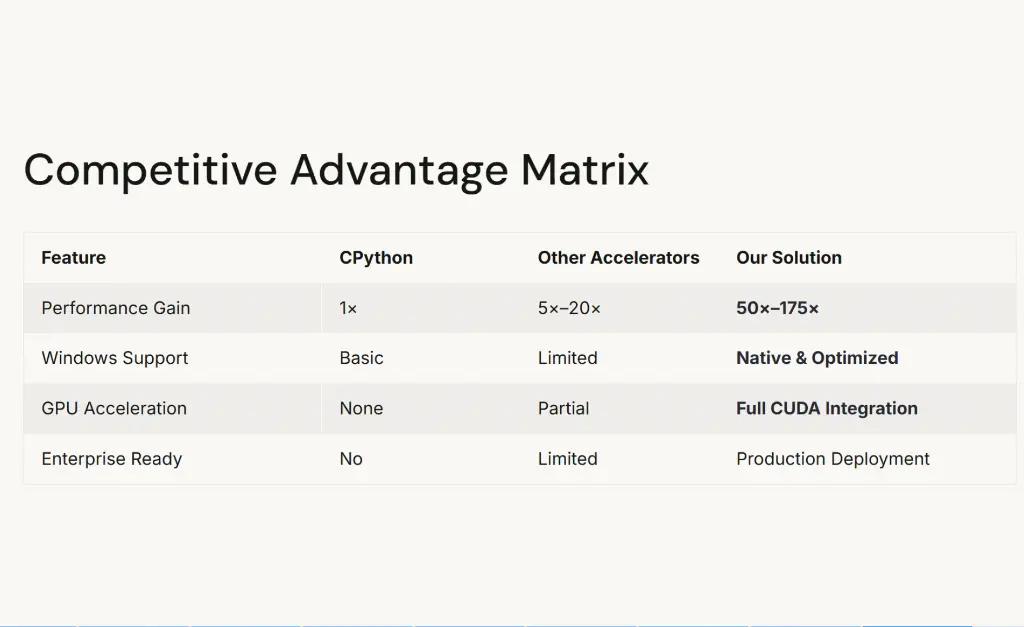Select Limited in the Windows Support row

(567, 358)
